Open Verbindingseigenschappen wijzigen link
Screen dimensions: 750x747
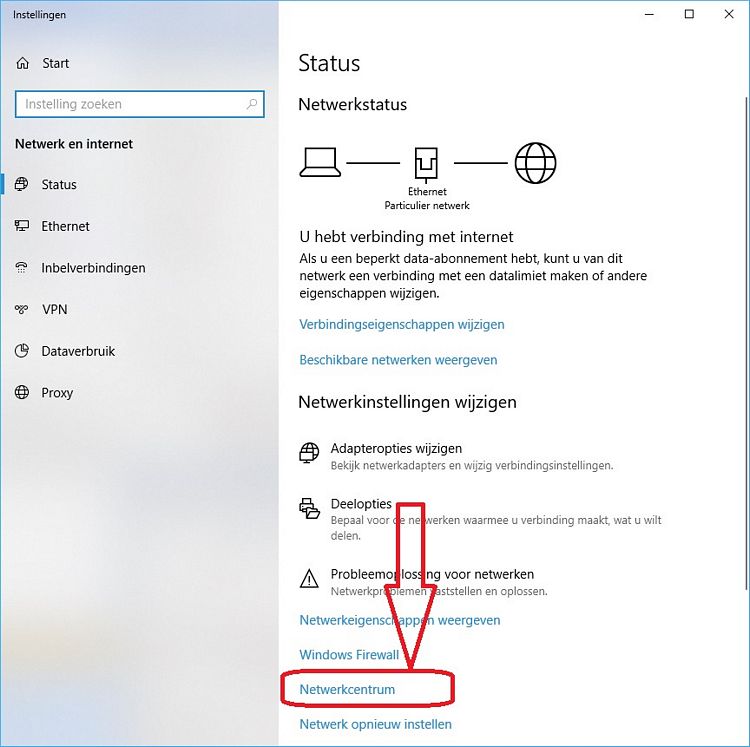402,324
